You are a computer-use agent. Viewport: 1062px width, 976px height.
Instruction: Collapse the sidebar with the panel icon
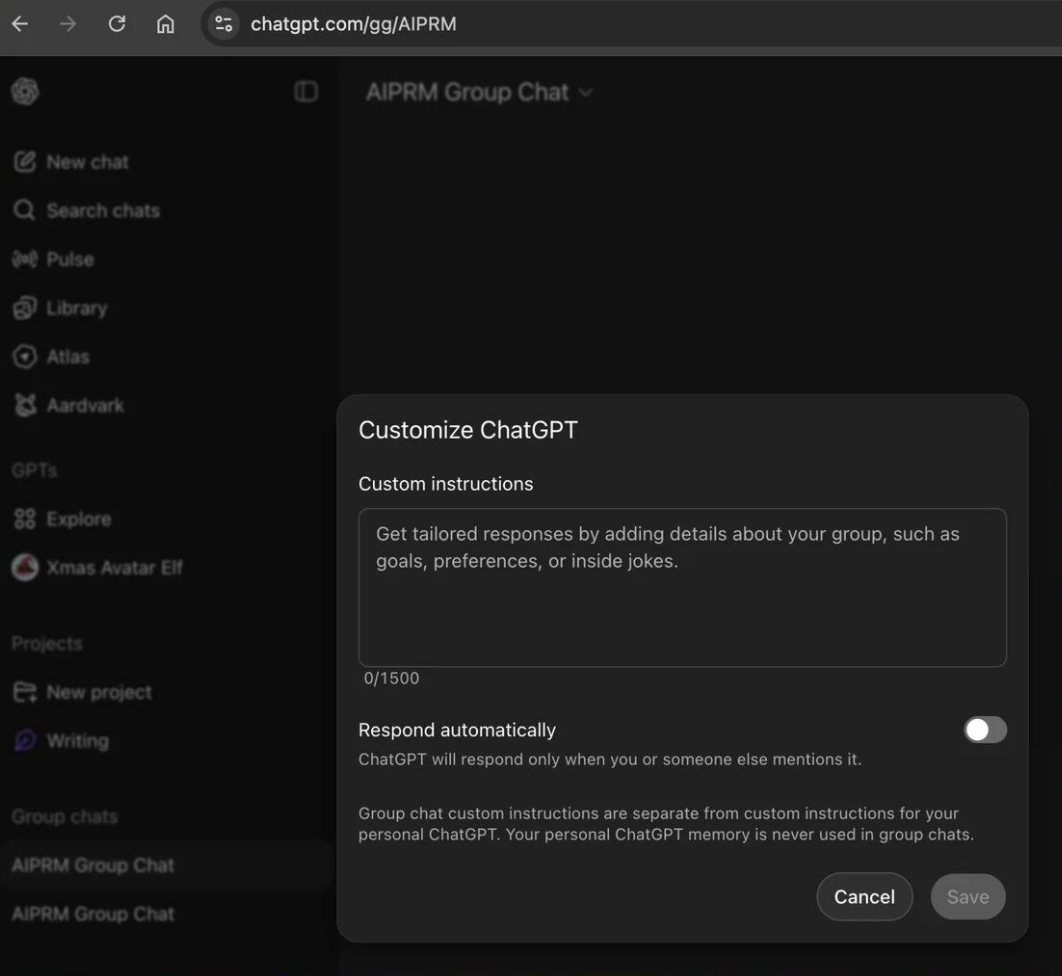307,90
